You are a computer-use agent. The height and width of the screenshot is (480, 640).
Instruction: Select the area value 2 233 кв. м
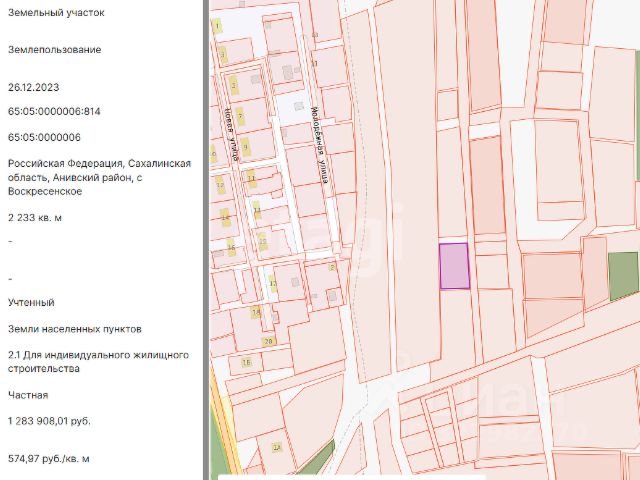[35, 218]
